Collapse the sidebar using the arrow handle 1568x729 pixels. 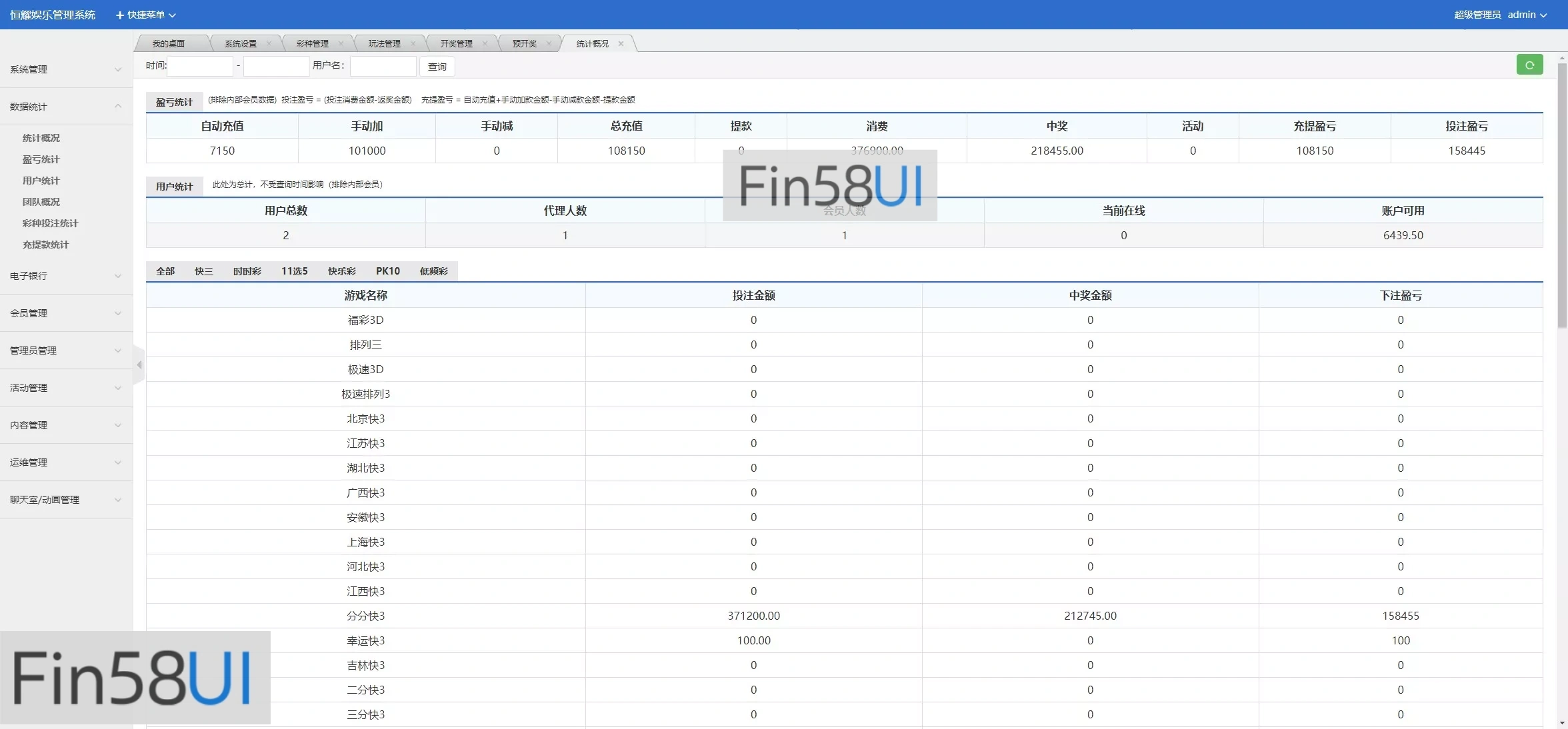139,364
